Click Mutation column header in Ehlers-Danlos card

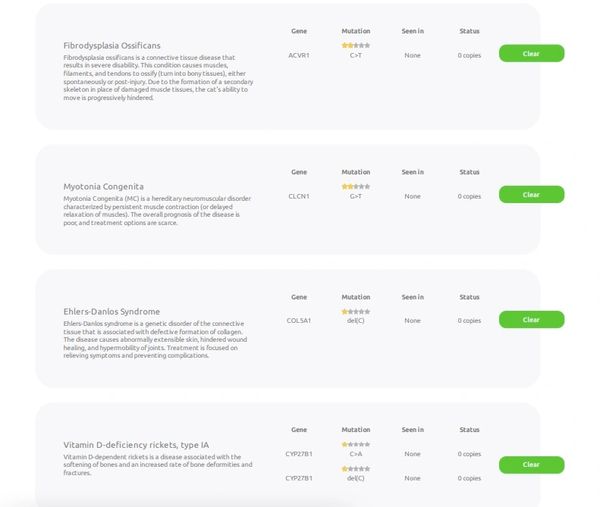pyautogui.click(x=355, y=297)
